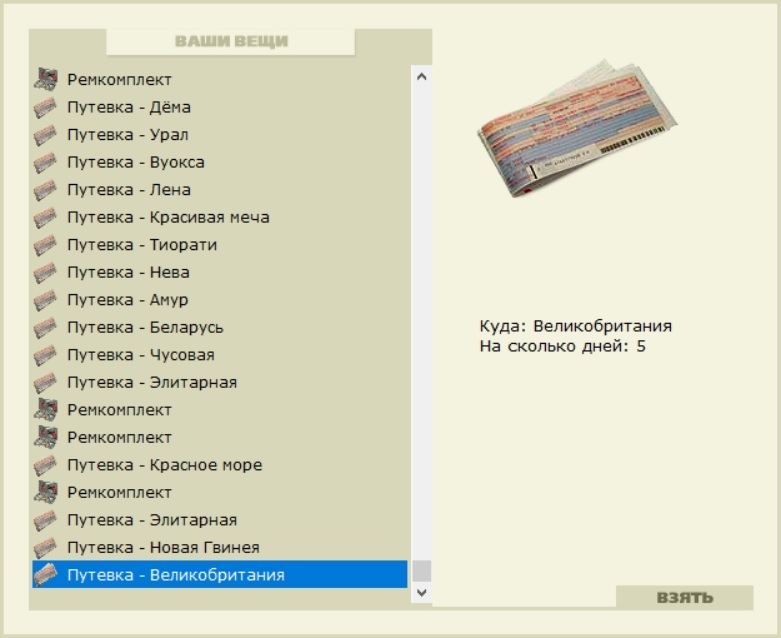The width and height of the screenshot is (781, 638).
Task: Select the Путевка - Чусовая row
Action: coord(220,355)
